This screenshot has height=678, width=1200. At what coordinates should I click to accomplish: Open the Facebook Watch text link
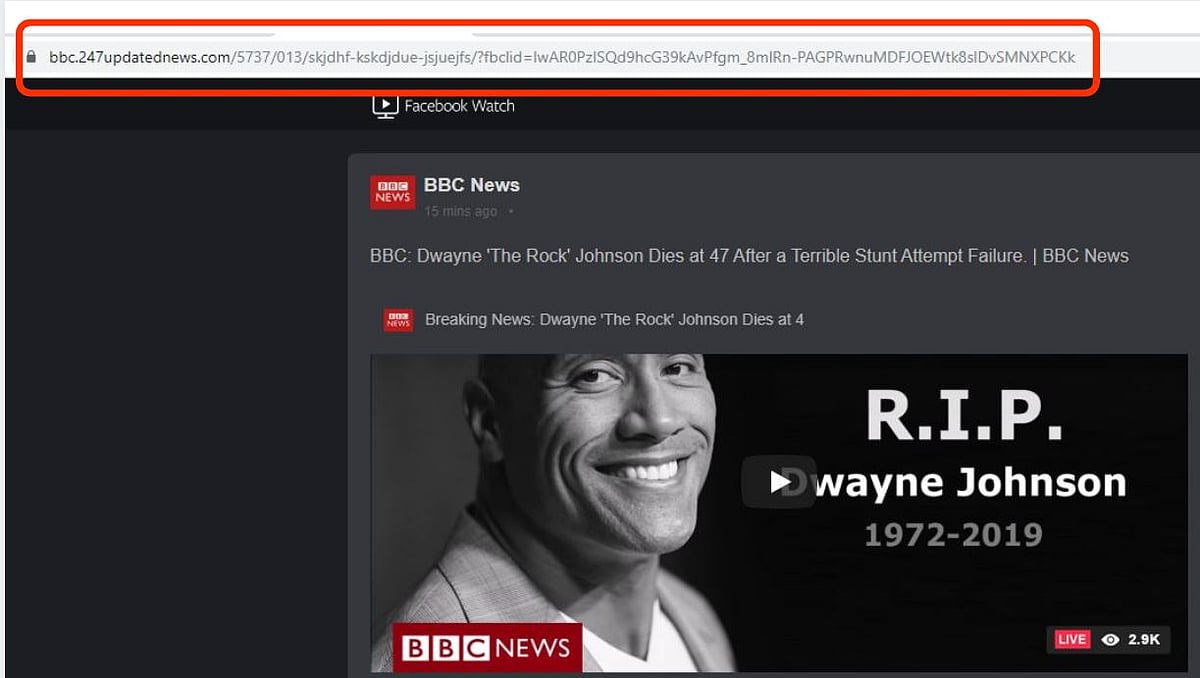pyautogui.click(x=459, y=106)
